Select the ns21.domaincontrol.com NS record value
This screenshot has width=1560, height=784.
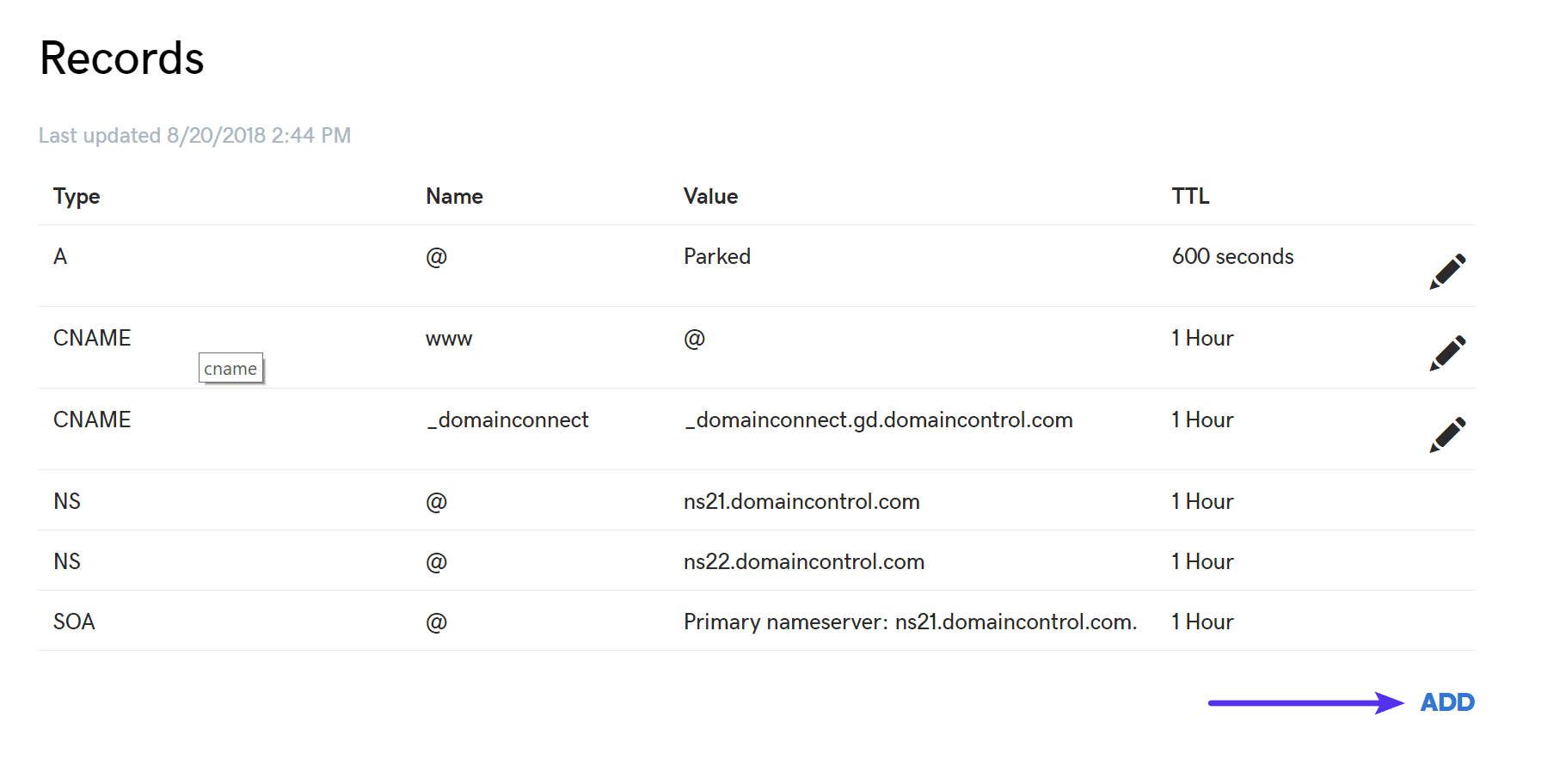(x=801, y=501)
